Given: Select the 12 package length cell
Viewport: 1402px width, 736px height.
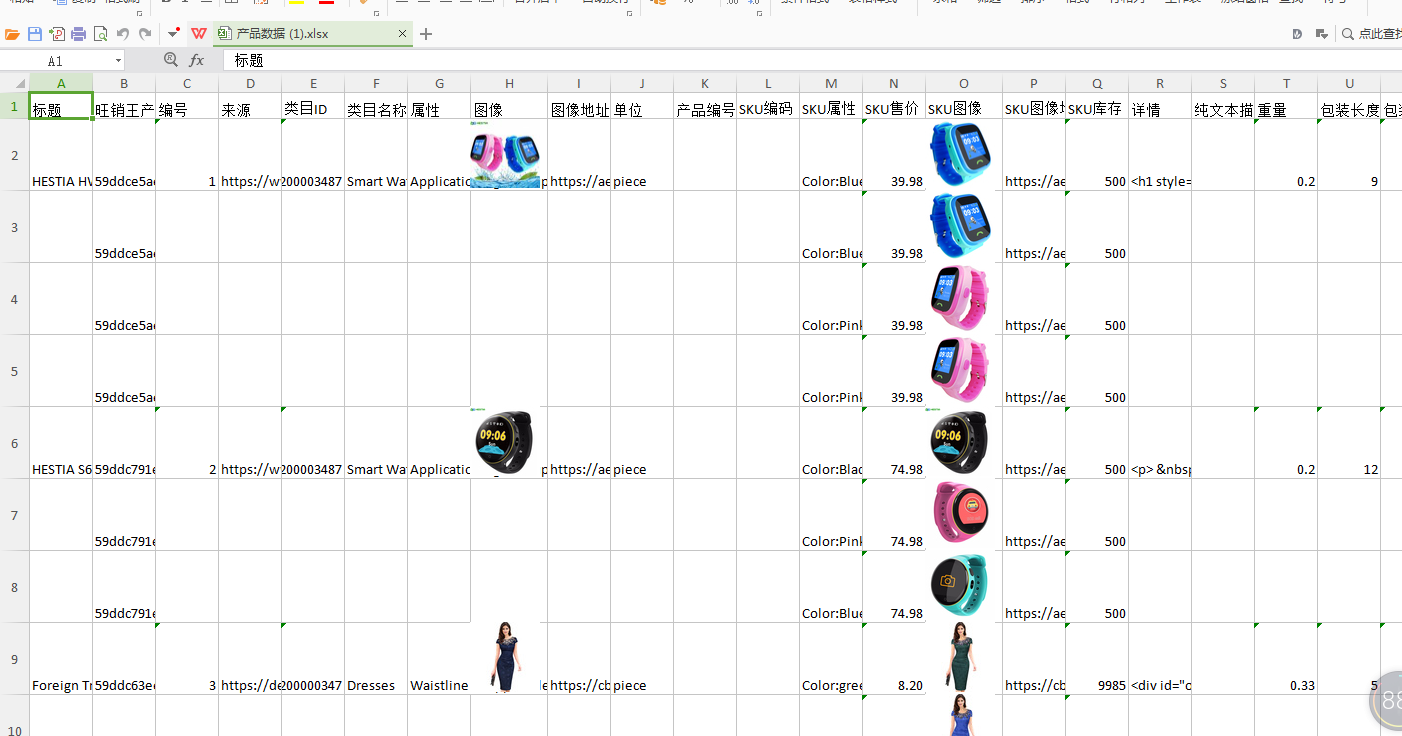Looking at the screenshot, I should tap(1349, 443).
